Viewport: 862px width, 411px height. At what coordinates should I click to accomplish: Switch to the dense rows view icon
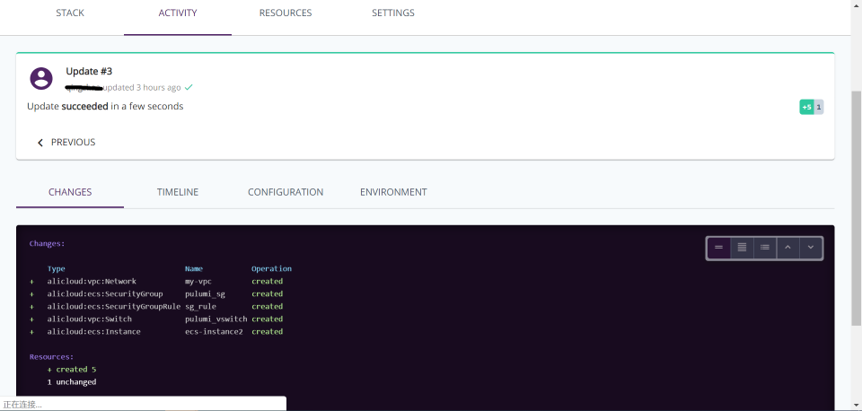click(742, 247)
